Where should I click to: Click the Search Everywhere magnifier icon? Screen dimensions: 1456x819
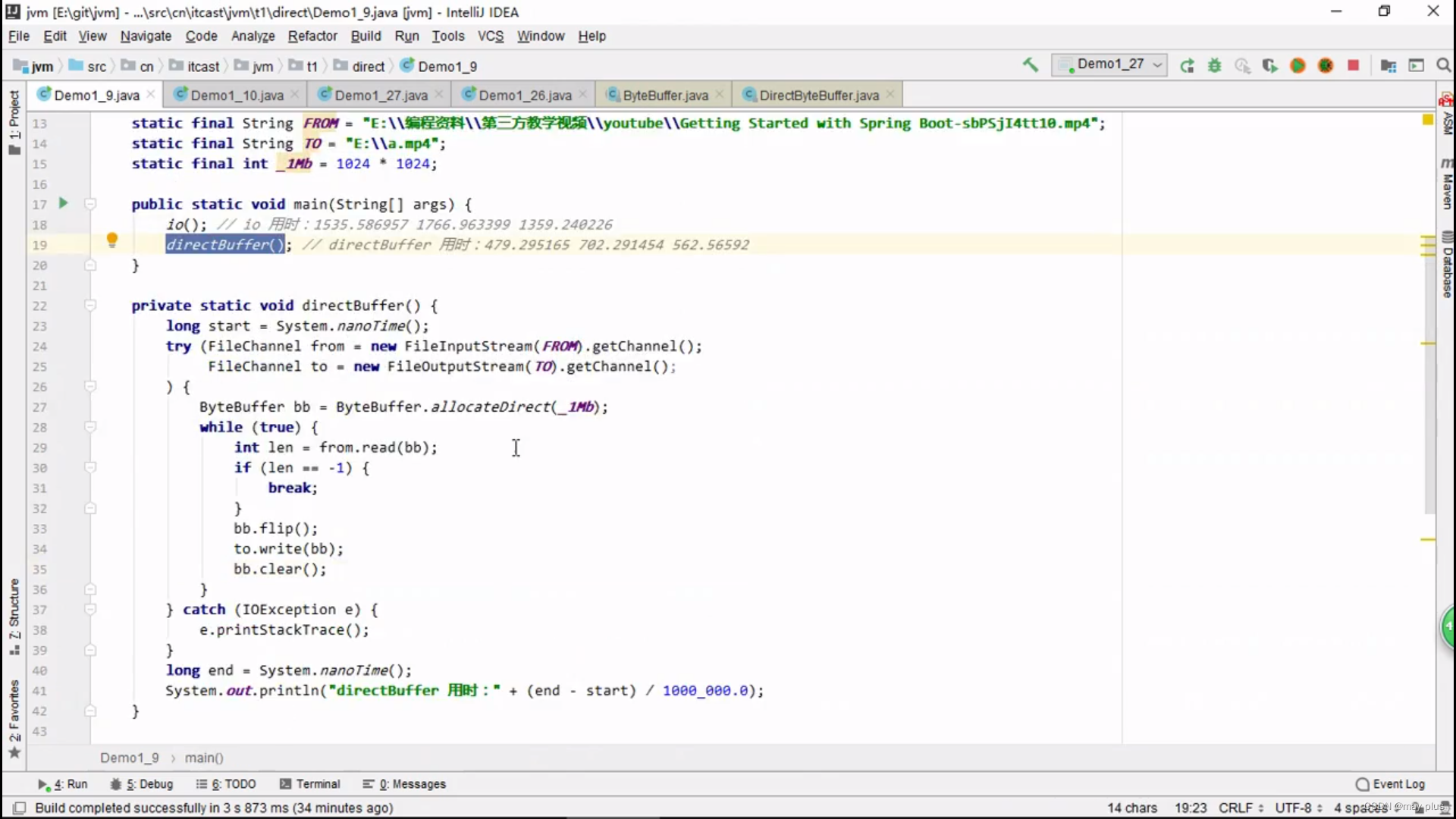click(x=1443, y=66)
